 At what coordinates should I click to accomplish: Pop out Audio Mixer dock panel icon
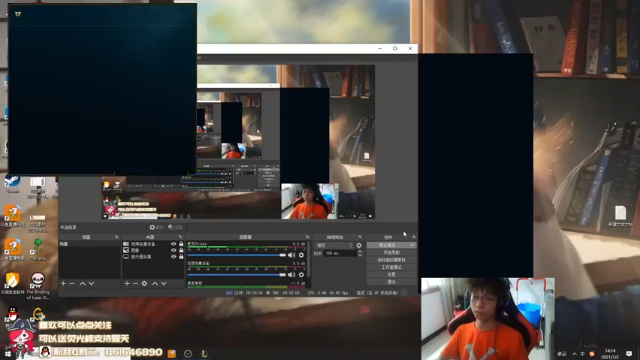pyautogui.click(x=307, y=237)
